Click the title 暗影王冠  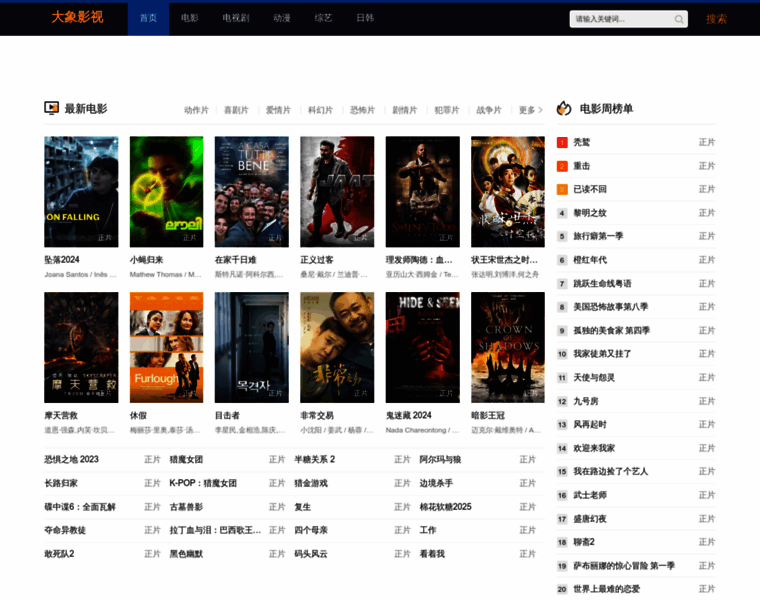488,415
